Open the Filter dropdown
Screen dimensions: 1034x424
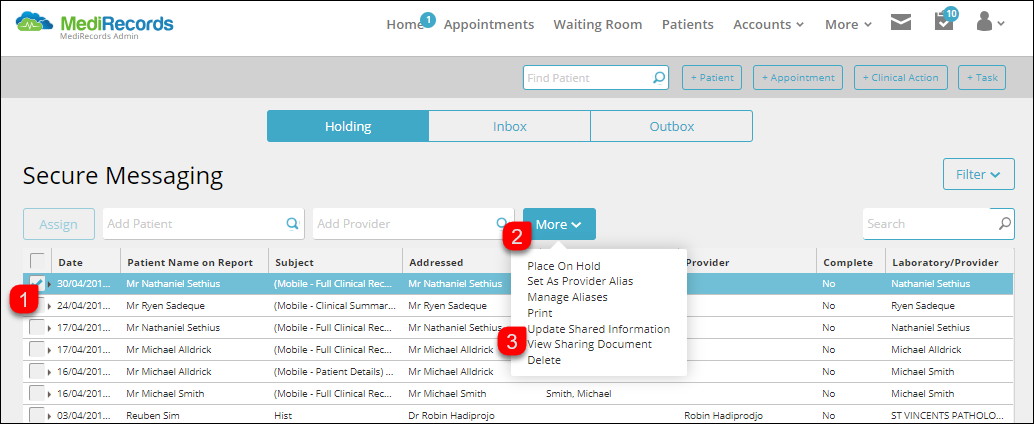click(x=979, y=175)
